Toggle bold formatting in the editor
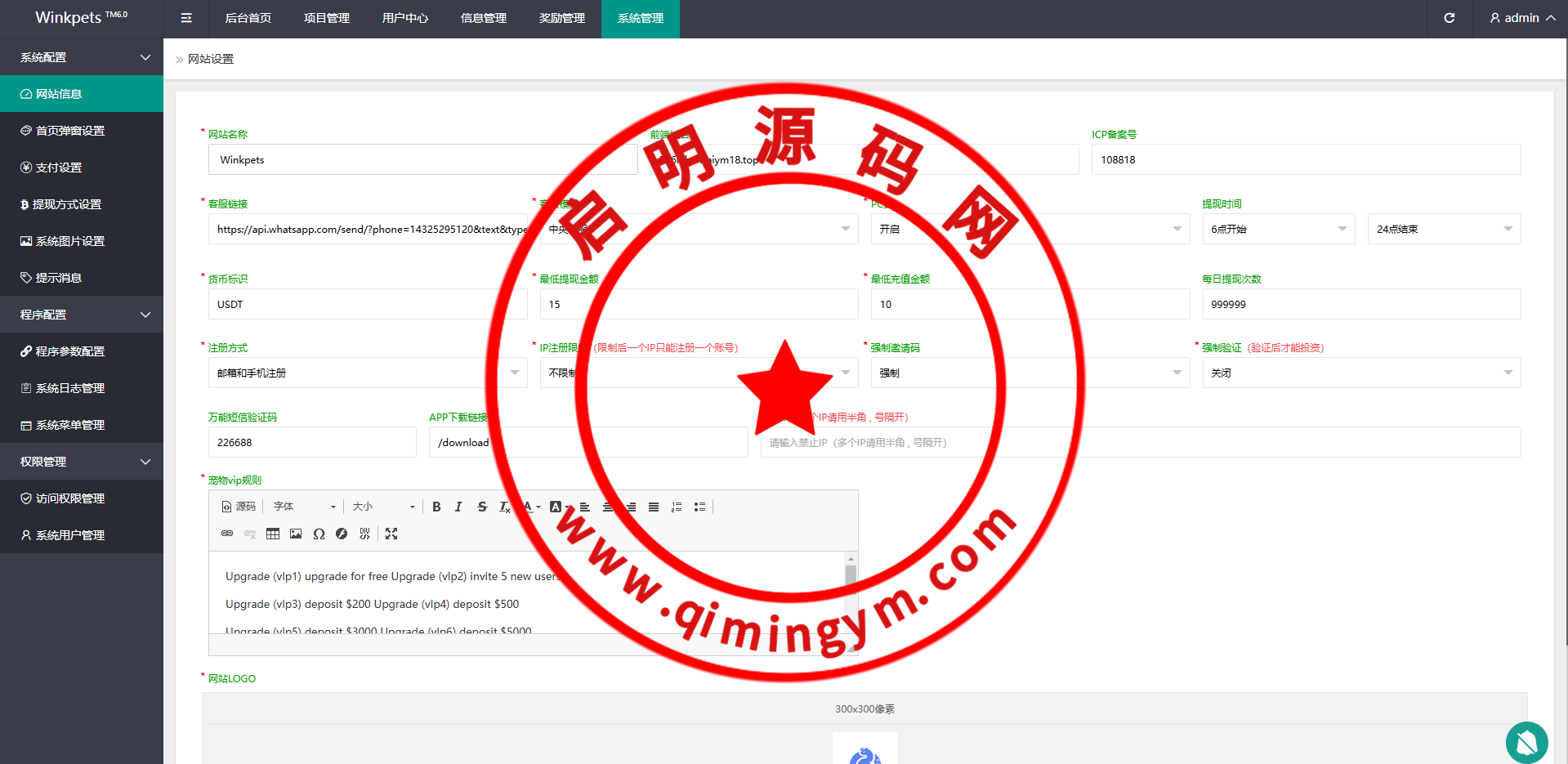The width and height of the screenshot is (1568, 764). [x=436, y=507]
